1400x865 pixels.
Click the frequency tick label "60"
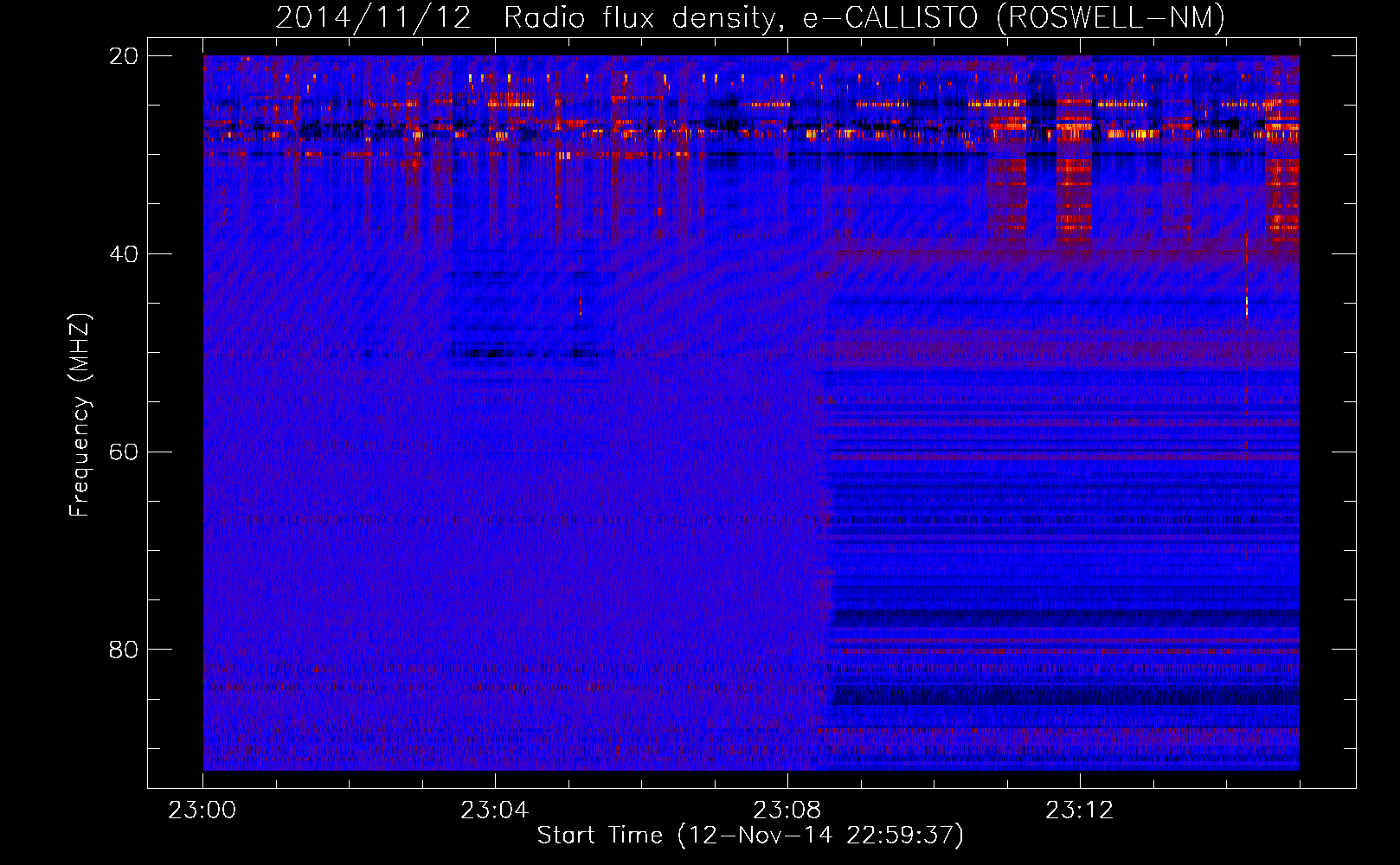coord(124,452)
